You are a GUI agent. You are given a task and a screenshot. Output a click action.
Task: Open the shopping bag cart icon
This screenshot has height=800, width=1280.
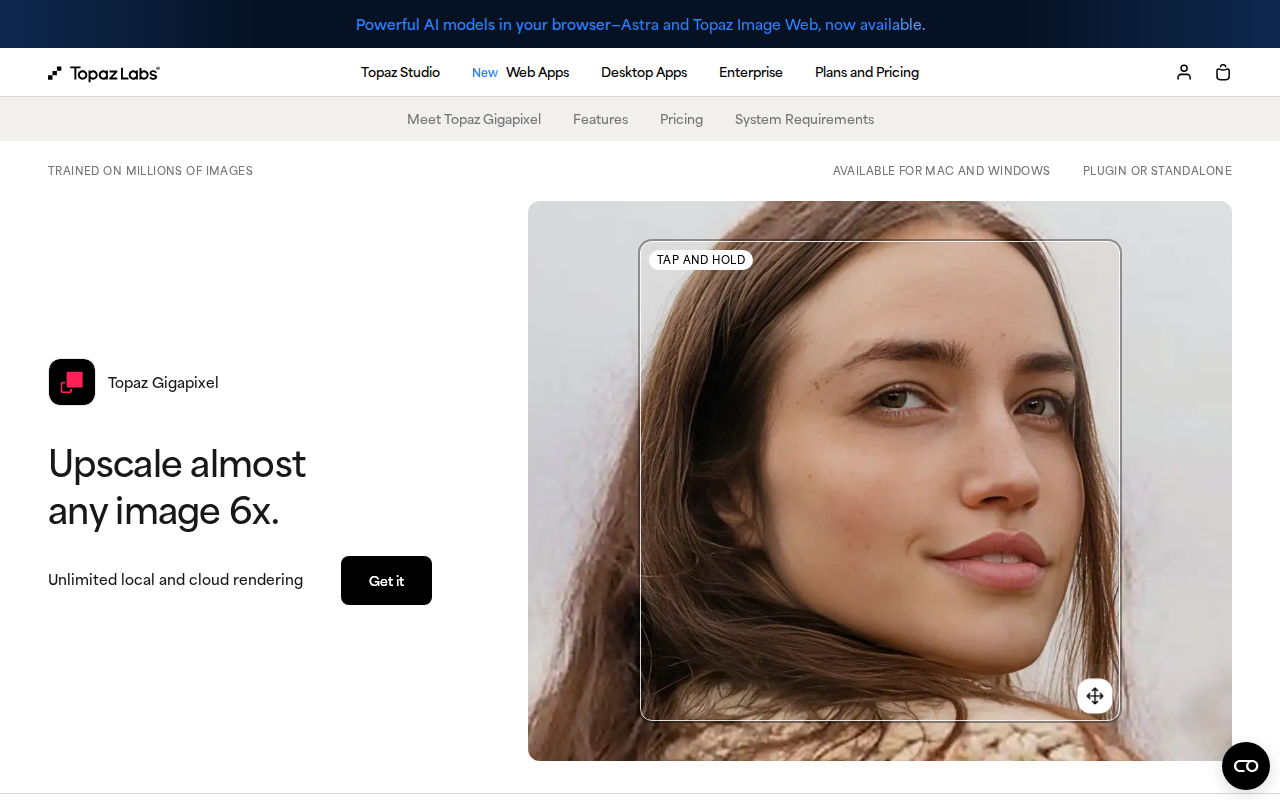point(1223,72)
